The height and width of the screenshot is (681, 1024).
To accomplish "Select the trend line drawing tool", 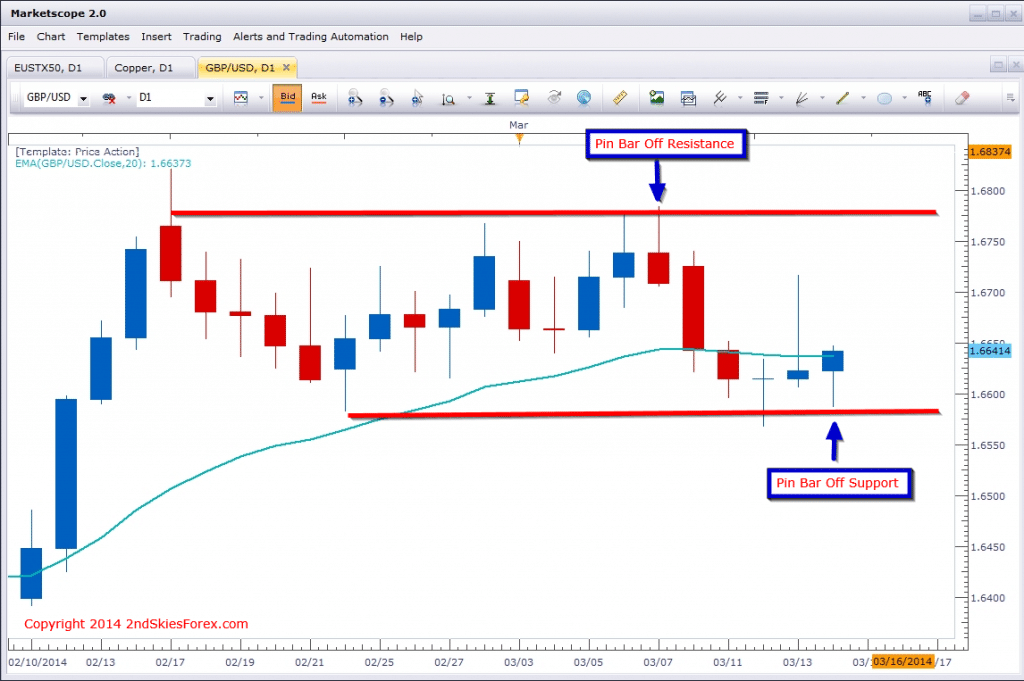I will coord(842,98).
